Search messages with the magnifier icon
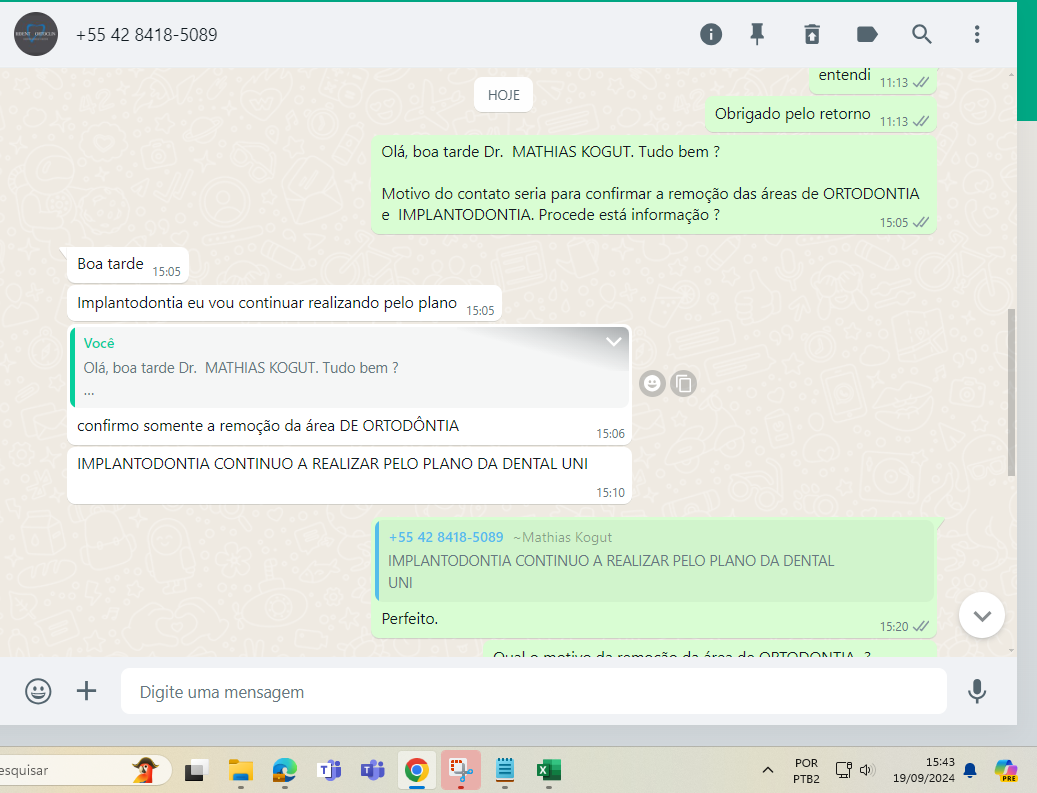 tap(921, 34)
